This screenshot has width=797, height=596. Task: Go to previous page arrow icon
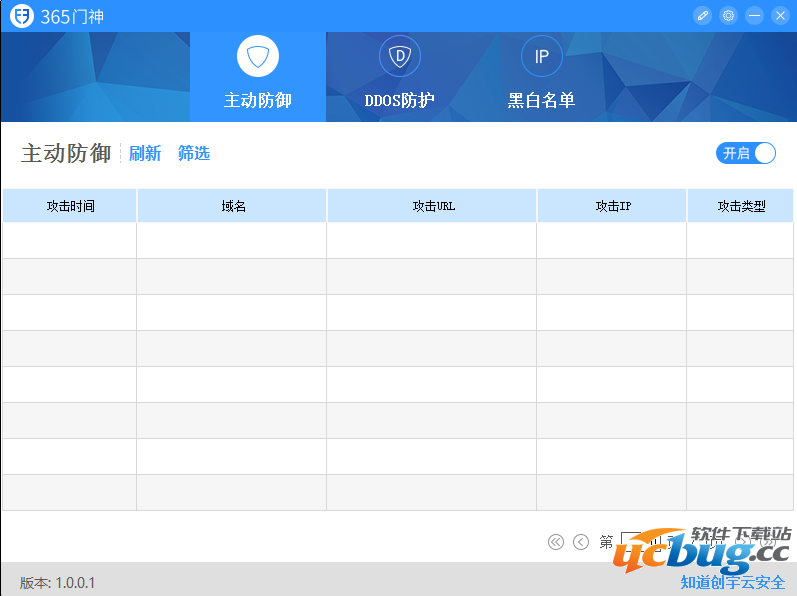(581, 542)
